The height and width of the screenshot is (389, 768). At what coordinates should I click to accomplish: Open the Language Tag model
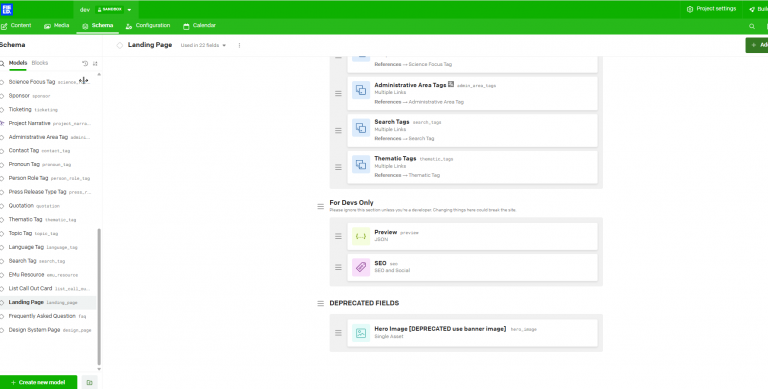click(x=48, y=247)
